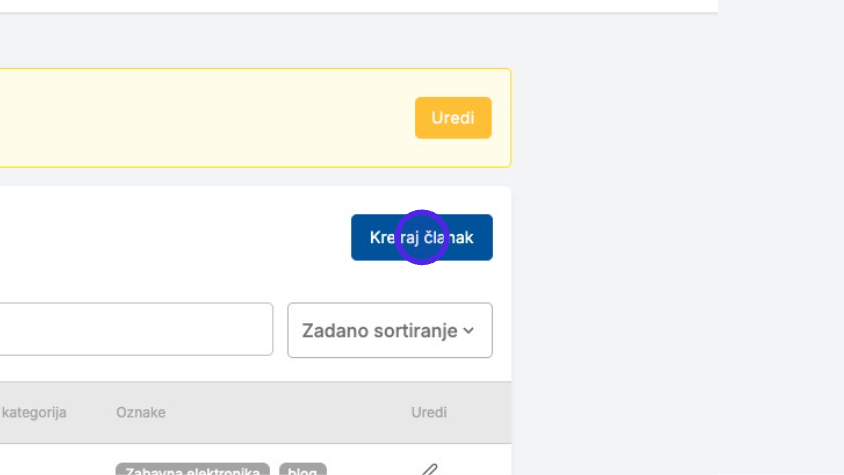This screenshot has width=844, height=475.
Task: Select the Zabavna elektronika tag
Action: [192, 470]
